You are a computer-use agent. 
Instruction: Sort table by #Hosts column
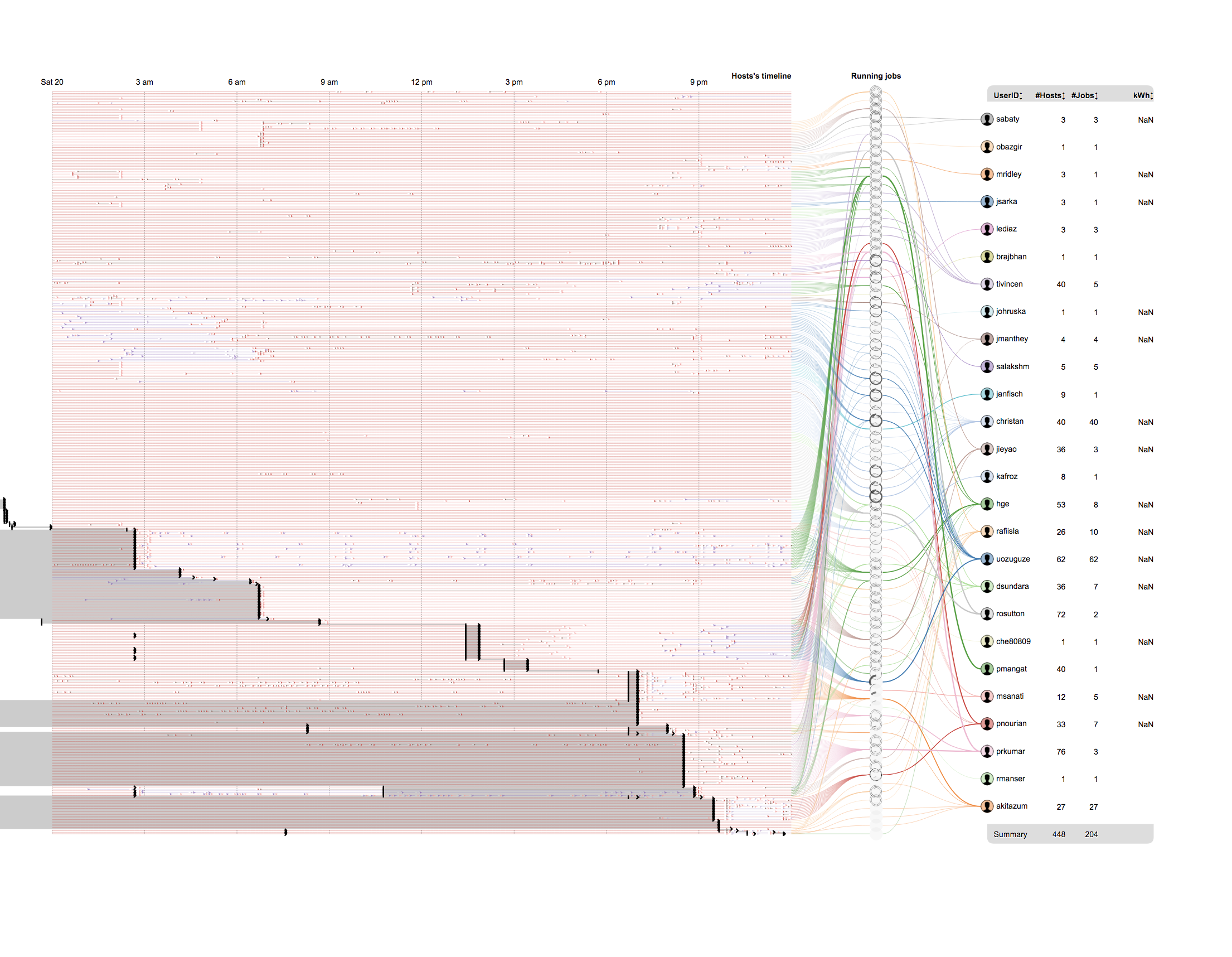pyautogui.click(x=1049, y=95)
